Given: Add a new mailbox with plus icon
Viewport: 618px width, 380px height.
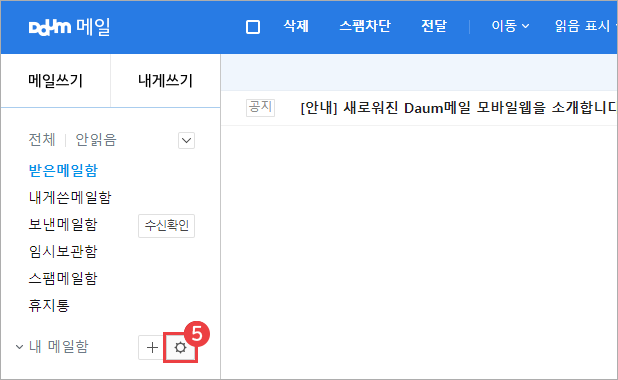Looking at the screenshot, I should point(152,348).
